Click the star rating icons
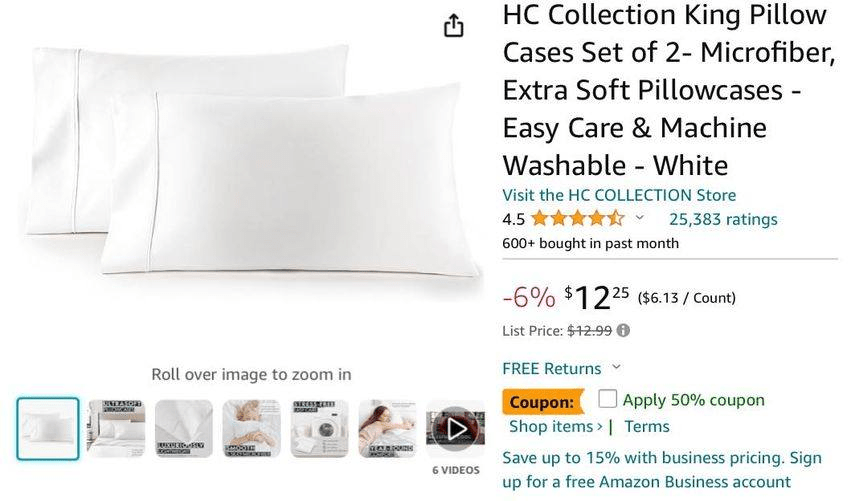851x501 pixels. click(578, 219)
